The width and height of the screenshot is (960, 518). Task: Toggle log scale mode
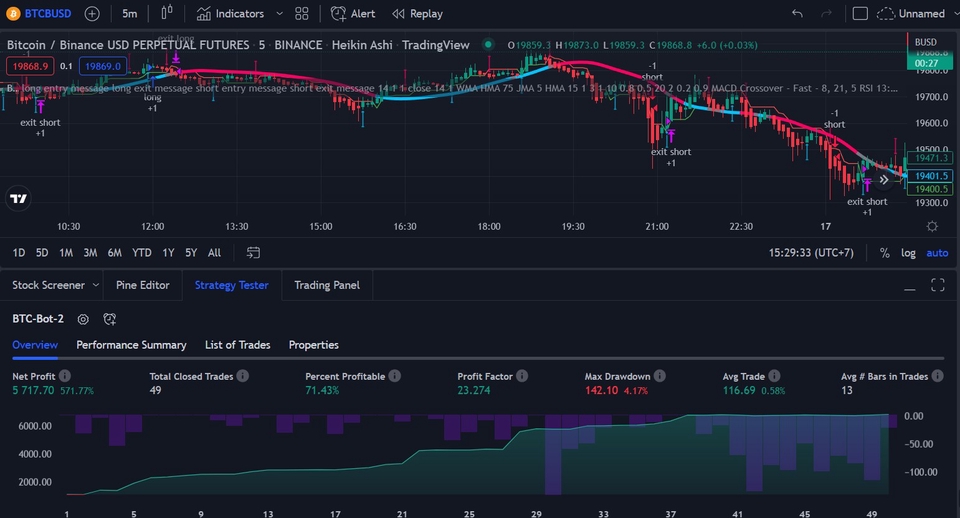click(x=908, y=253)
